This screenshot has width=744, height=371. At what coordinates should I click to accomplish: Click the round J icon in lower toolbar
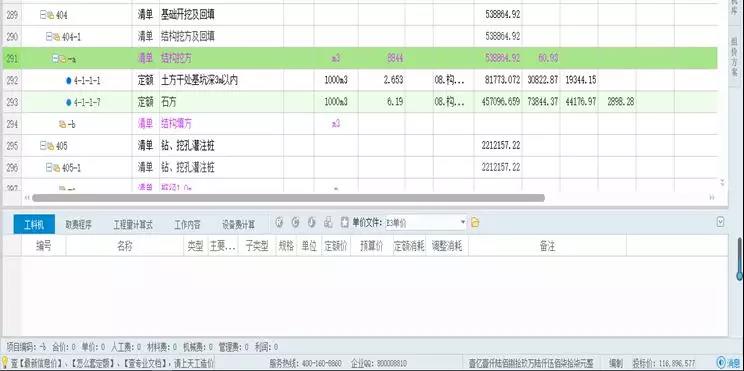pyautogui.click(x=311, y=223)
